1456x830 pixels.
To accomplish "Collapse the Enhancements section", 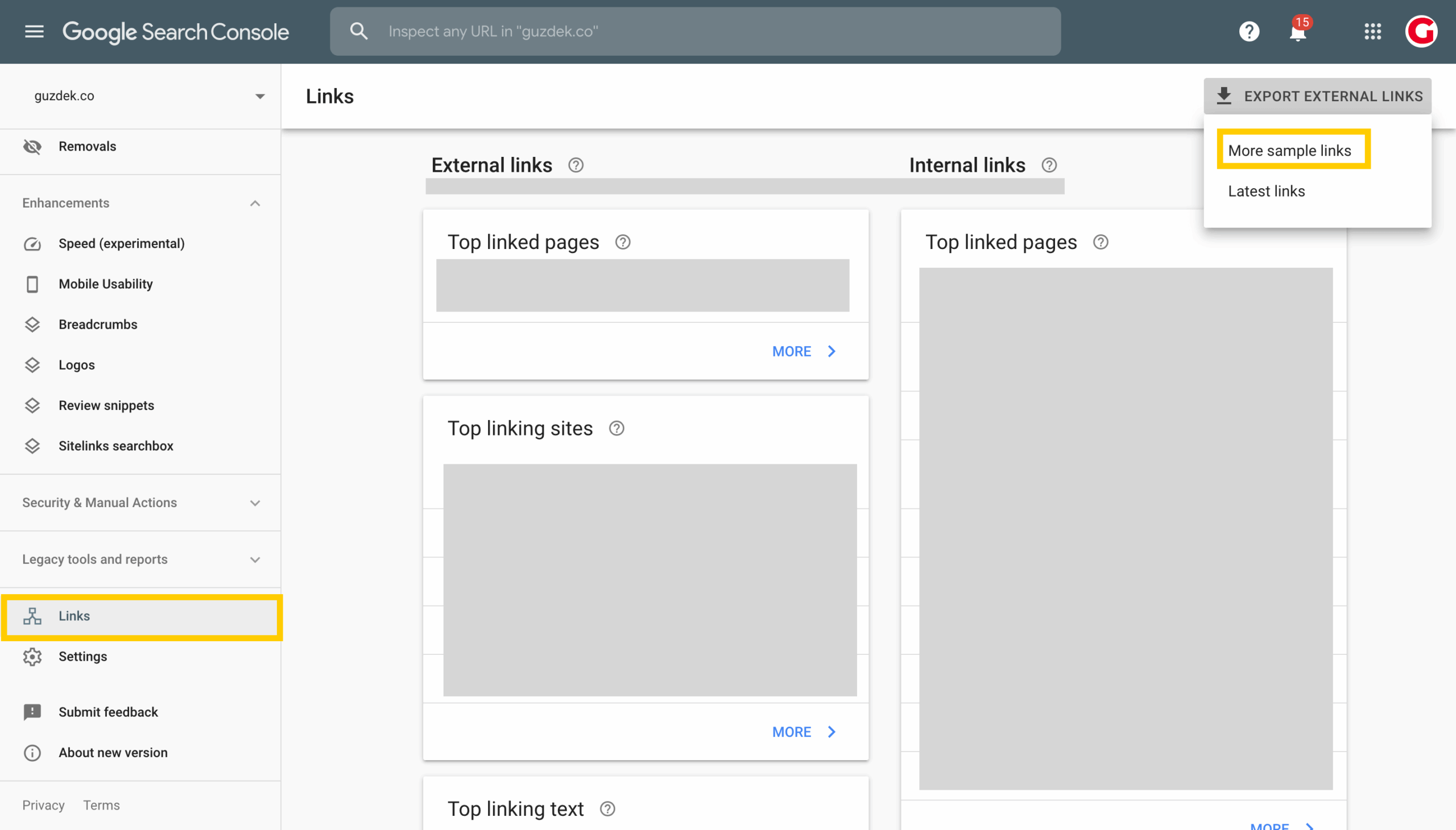I will tap(255, 204).
